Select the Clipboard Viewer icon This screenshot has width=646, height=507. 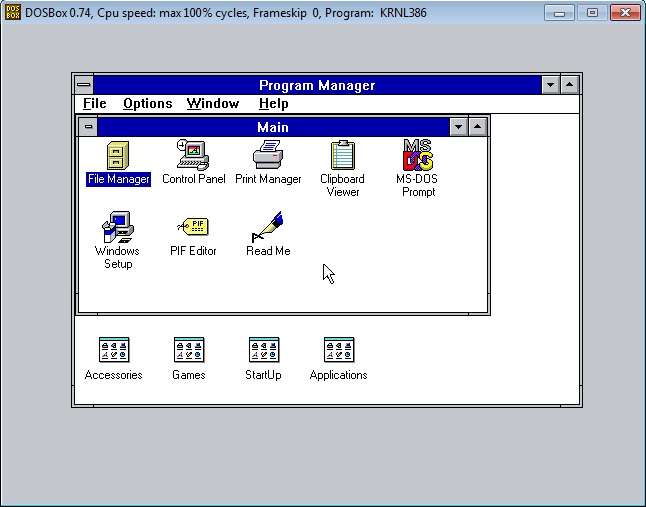coord(343,155)
